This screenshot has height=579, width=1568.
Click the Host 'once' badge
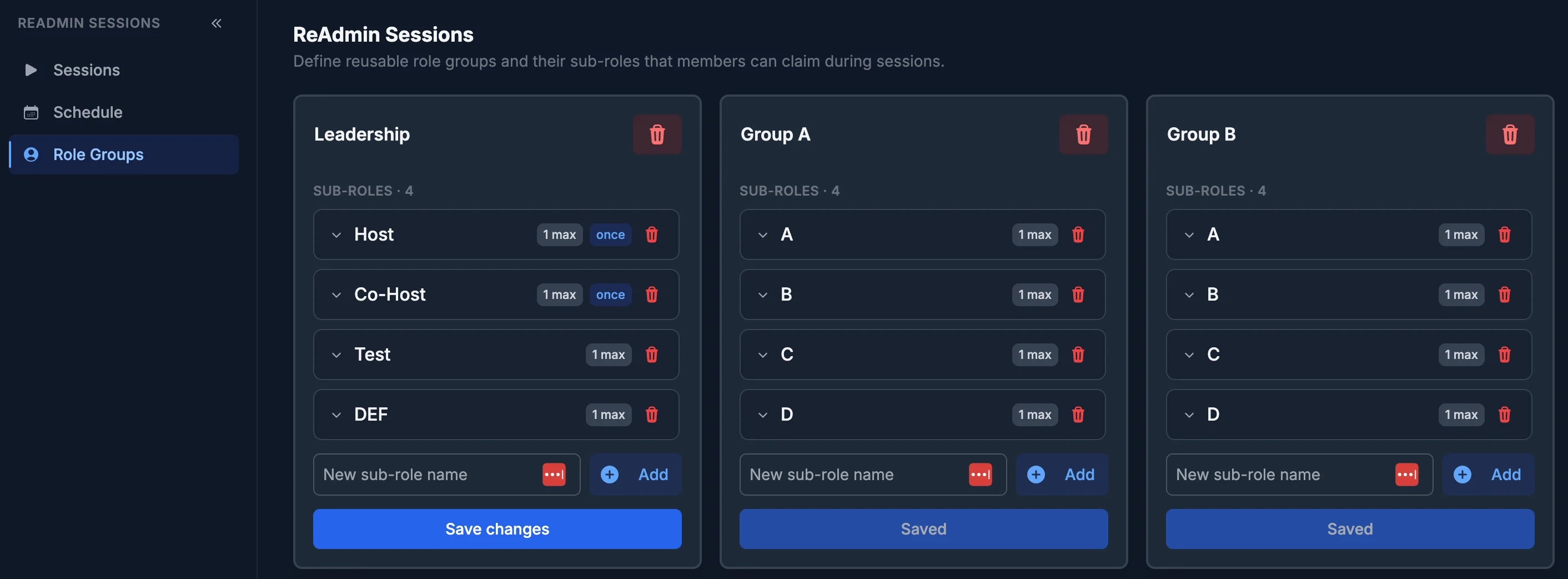[611, 234]
